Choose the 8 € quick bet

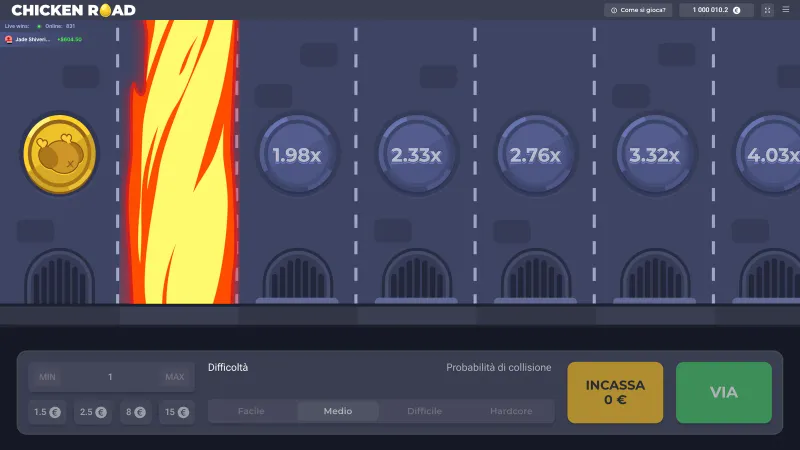(x=136, y=412)
